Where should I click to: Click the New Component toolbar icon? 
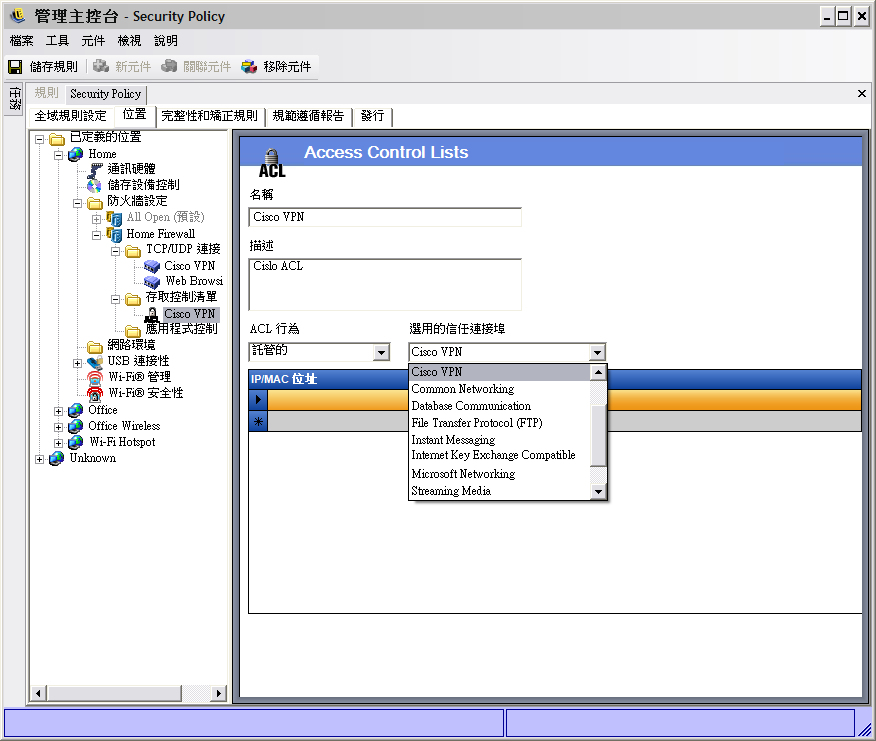[x=101, y=66]
